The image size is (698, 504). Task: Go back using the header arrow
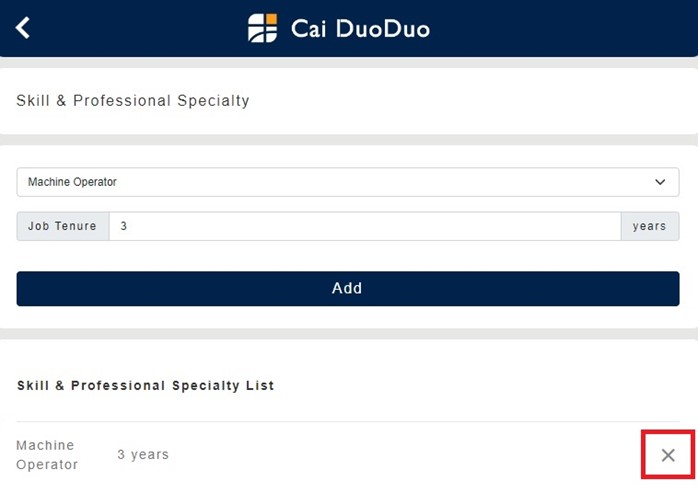click(23, 28)
